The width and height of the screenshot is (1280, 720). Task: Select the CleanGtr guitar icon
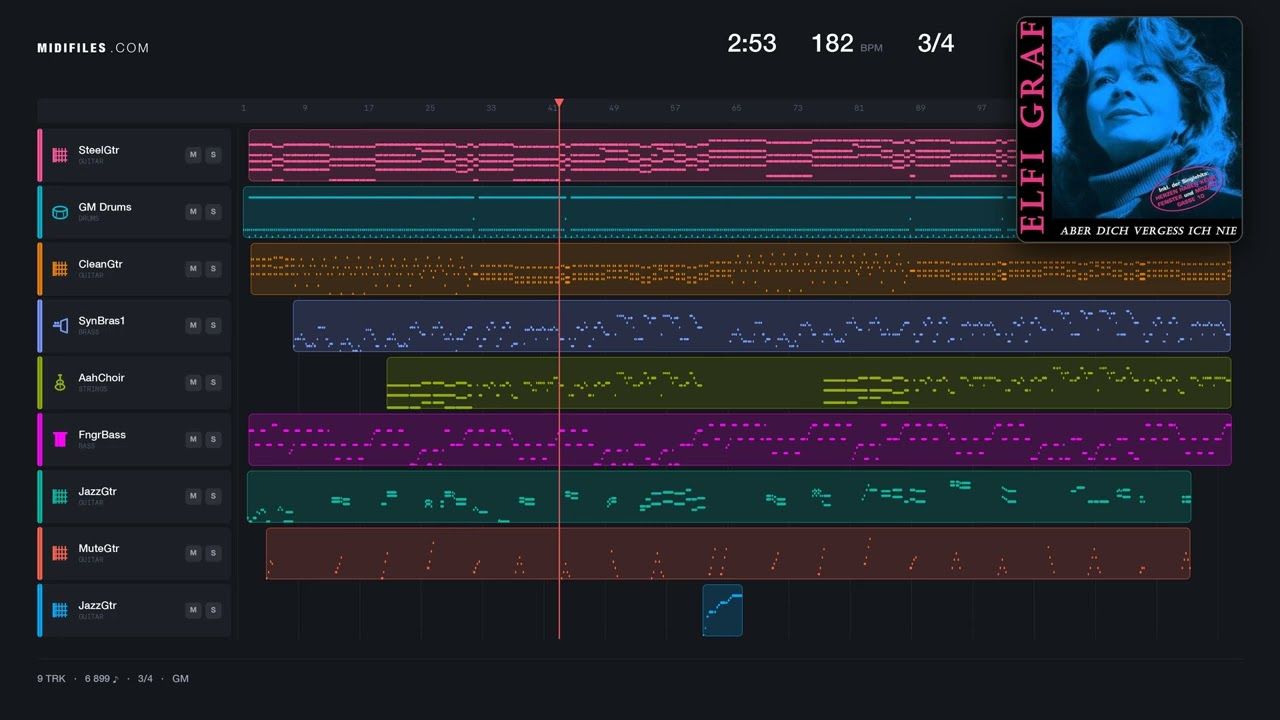coord(60,269)
